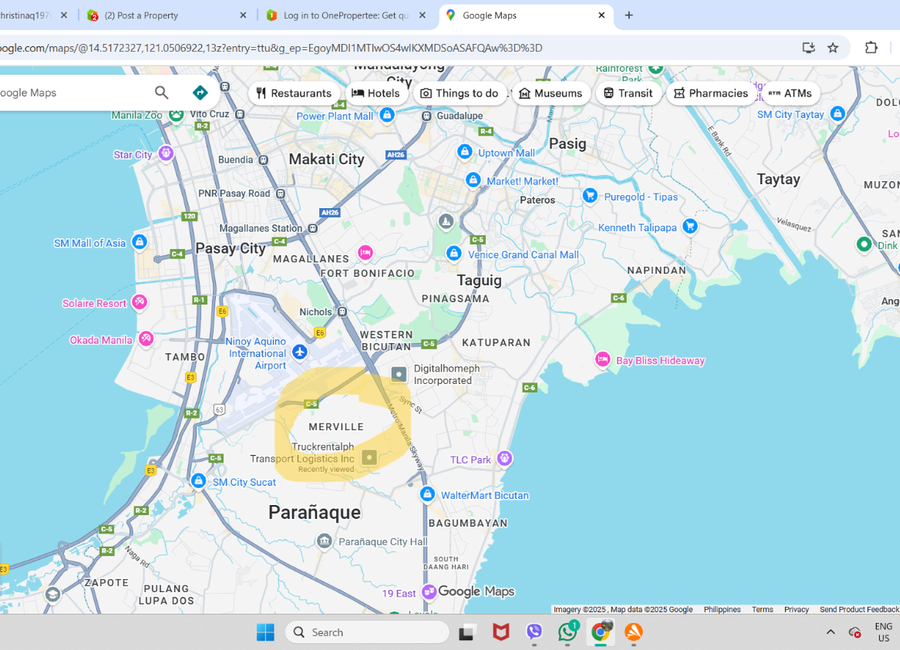Open the Pharmacies category filter
This screenshot has height=650, width=900.
710,92
